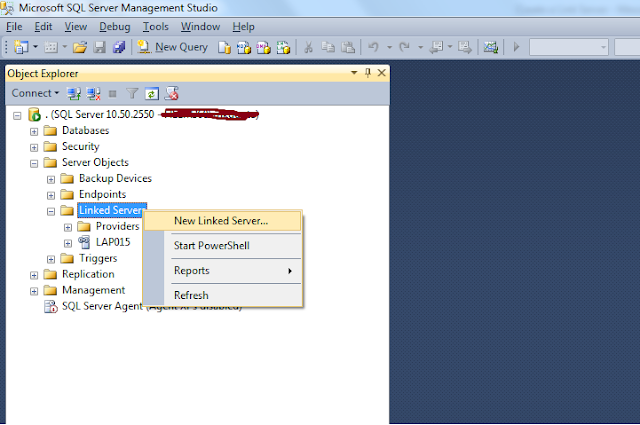Click the Navigate Backward icon
Screen dimensions: 640x425
(436, 47)
